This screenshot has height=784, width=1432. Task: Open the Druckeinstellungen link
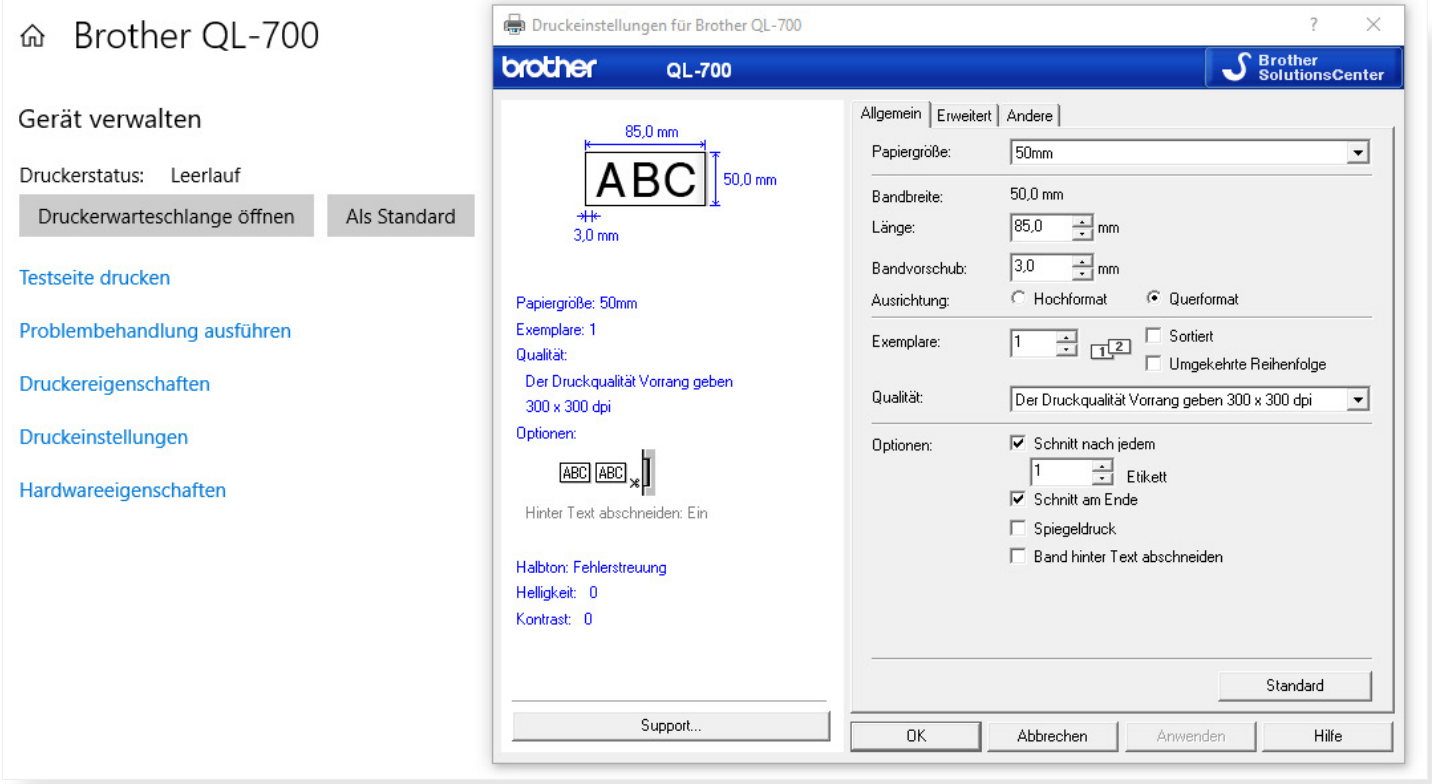(104, 437)
